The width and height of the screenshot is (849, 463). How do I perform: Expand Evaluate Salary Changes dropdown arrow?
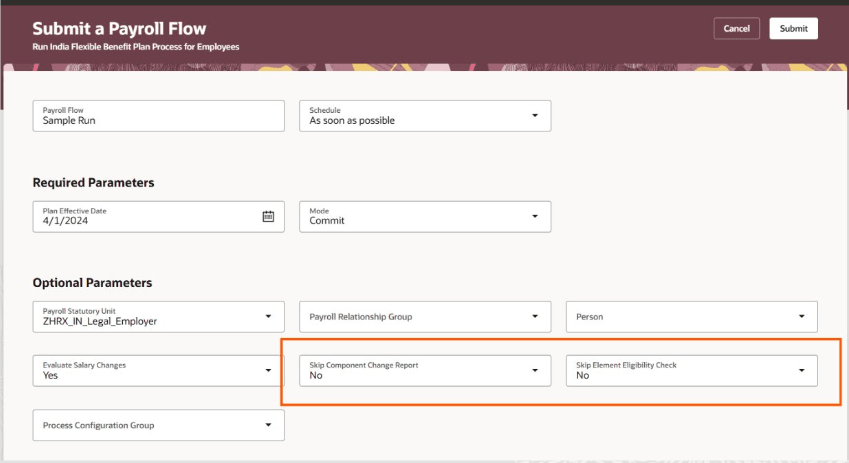(268, 370)
